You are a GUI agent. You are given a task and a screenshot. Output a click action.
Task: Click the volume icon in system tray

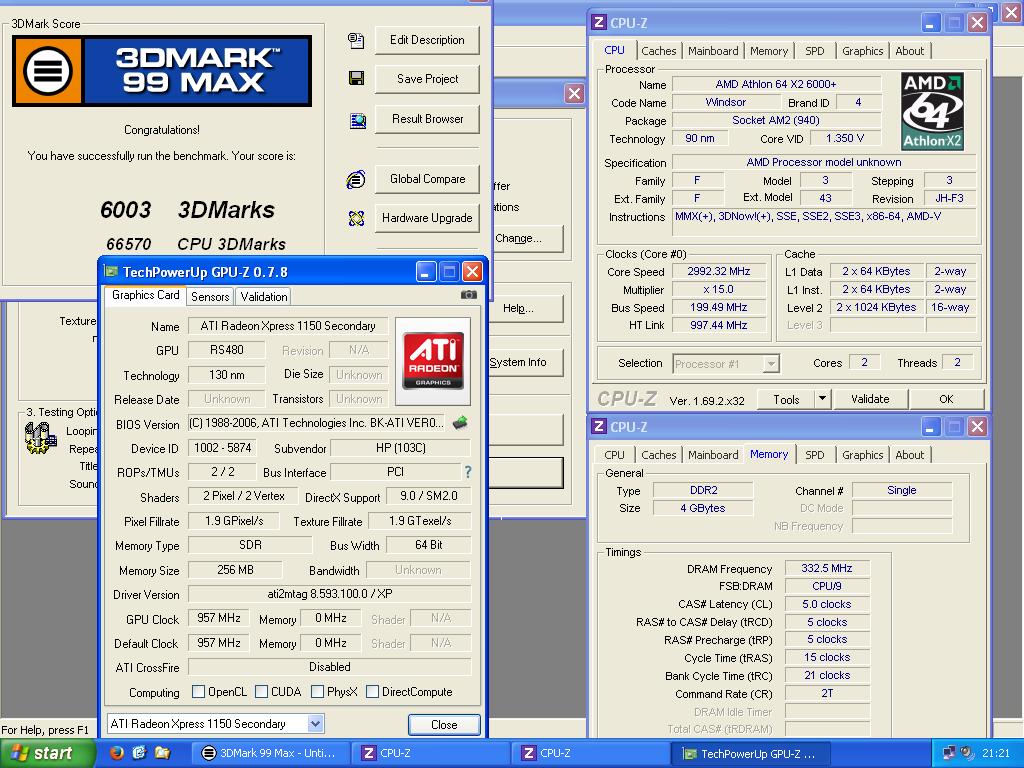tap(967, 753)
